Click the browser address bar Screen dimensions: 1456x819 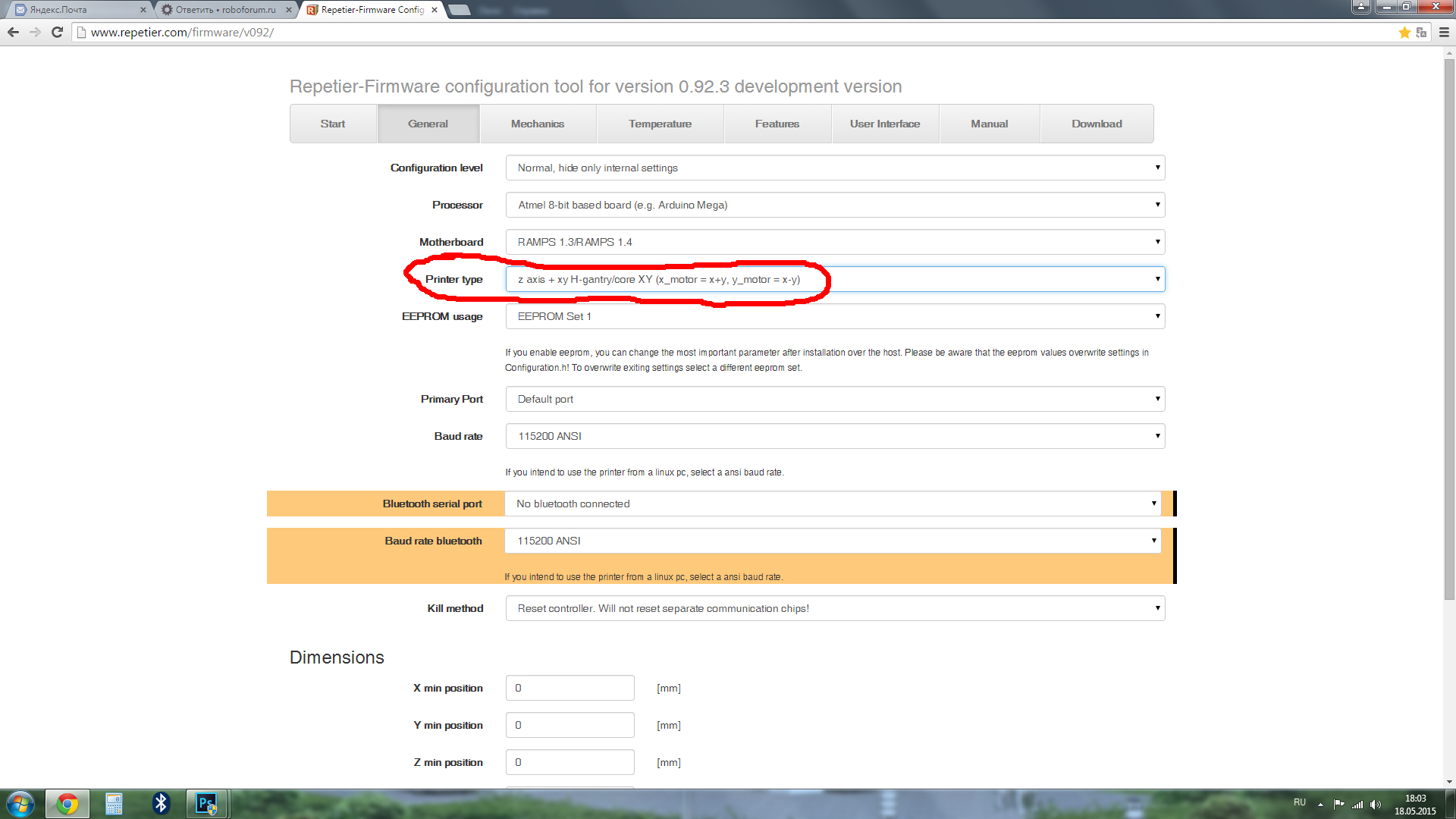click(x=682, y=32)
